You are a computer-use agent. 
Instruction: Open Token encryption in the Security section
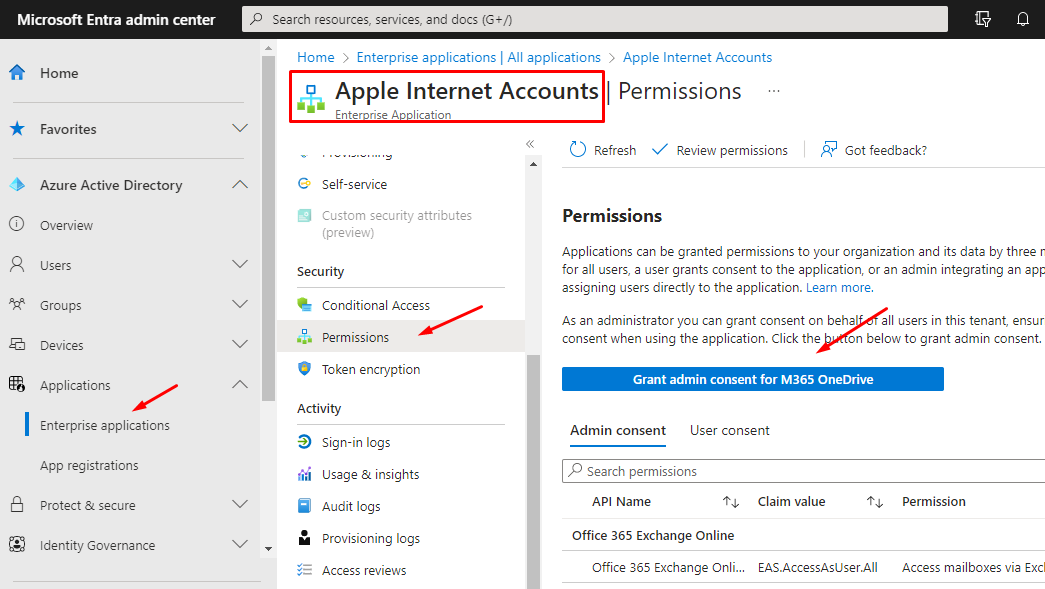click(370, 369)
